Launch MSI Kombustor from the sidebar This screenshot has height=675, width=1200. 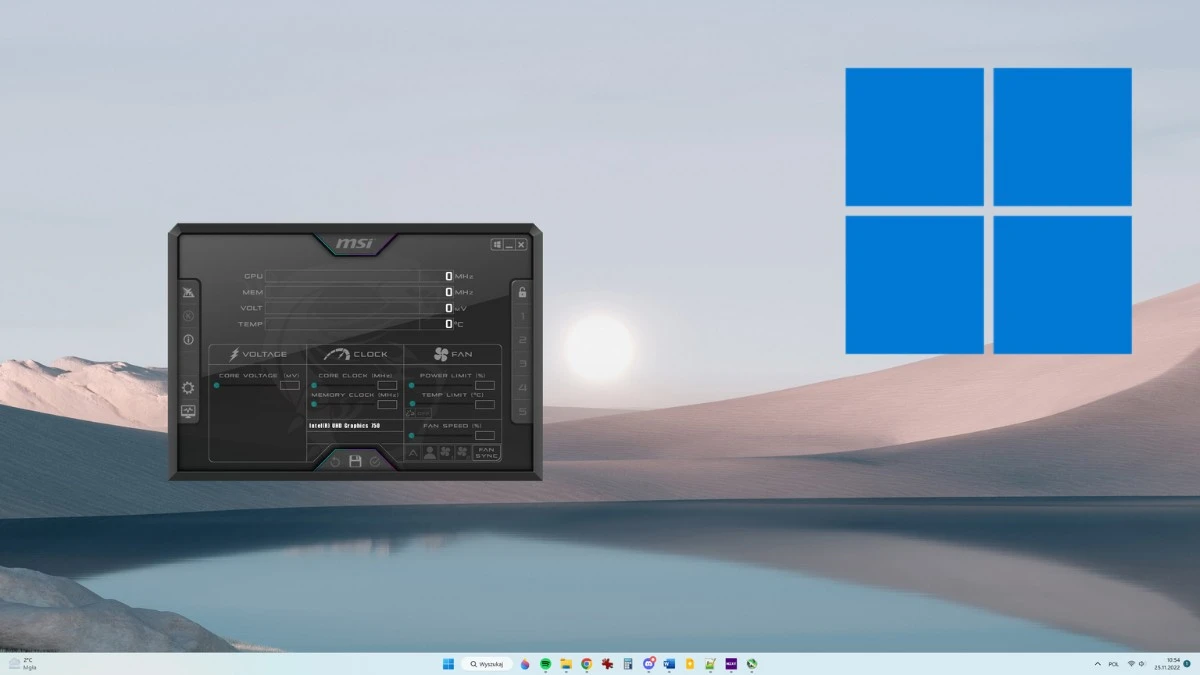click(x=190, y=291)
